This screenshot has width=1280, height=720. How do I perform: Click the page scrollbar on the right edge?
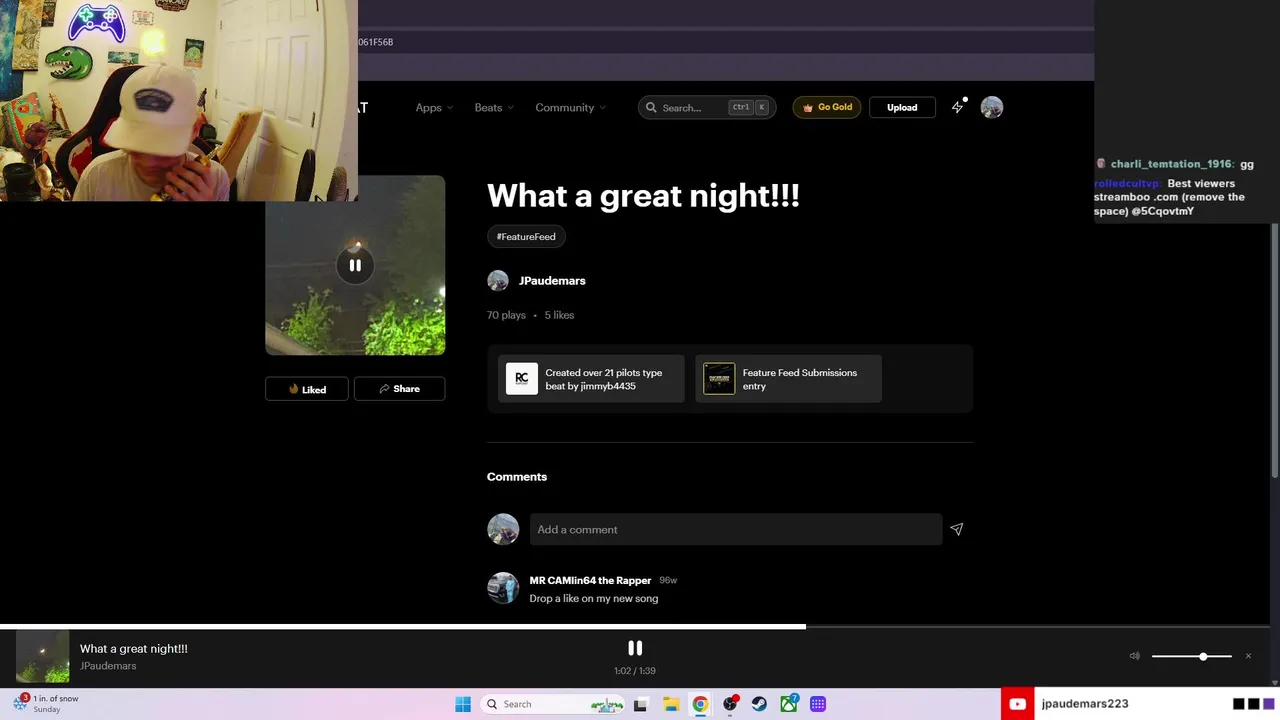point(1275,350)
